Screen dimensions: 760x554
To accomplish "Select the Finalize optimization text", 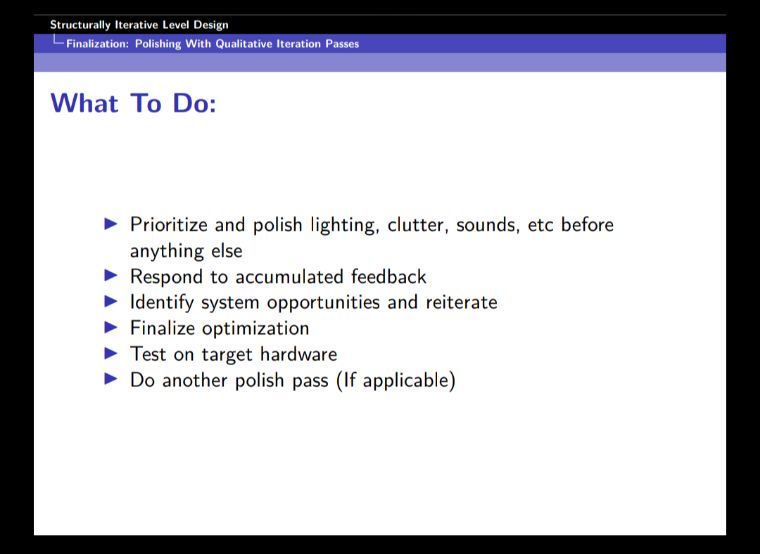I will [x=219, y=328].
